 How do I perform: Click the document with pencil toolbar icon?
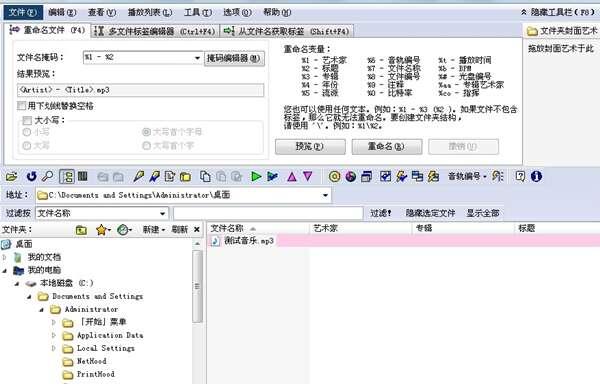[x=170, y=176]
